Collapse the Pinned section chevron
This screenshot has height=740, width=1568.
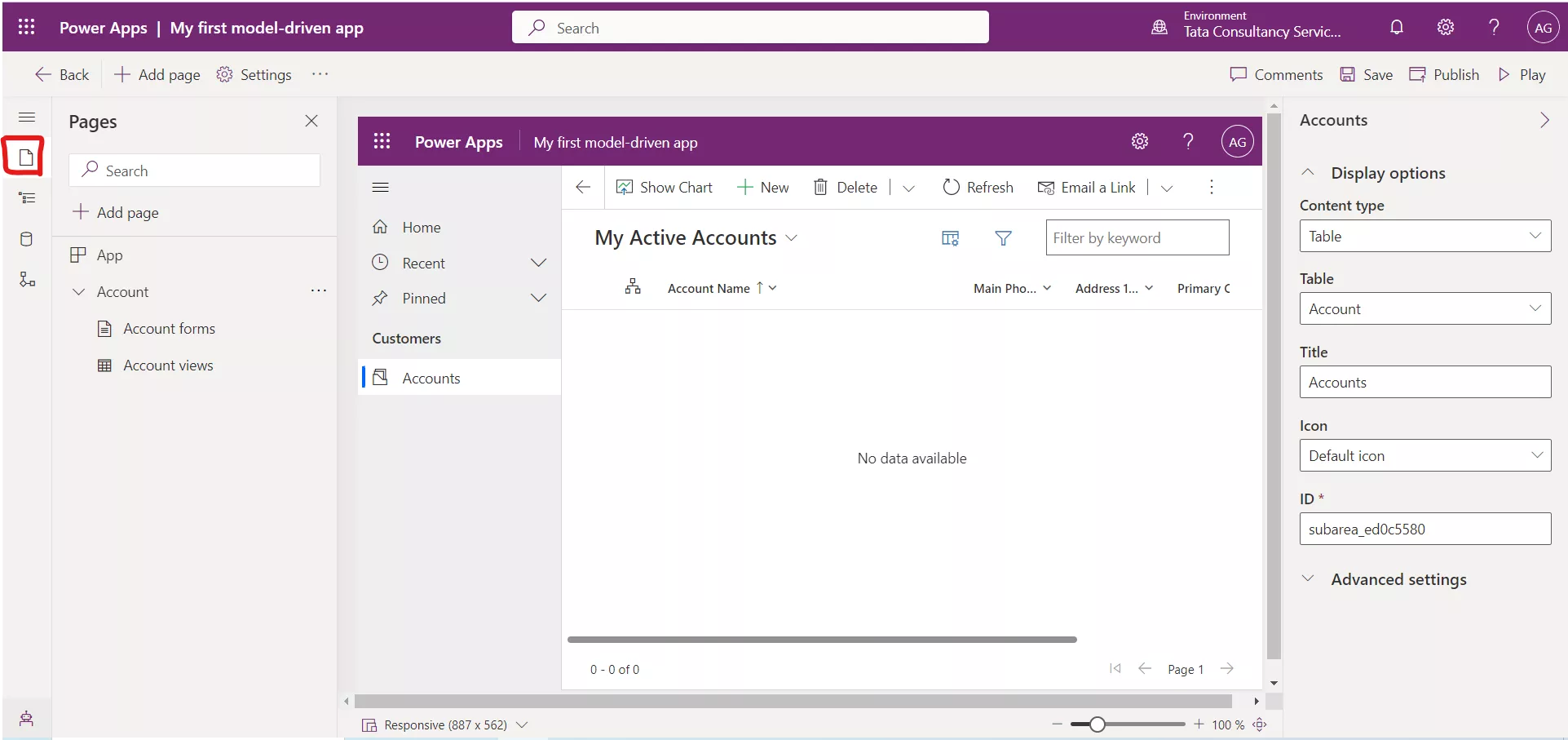(538, 298)
